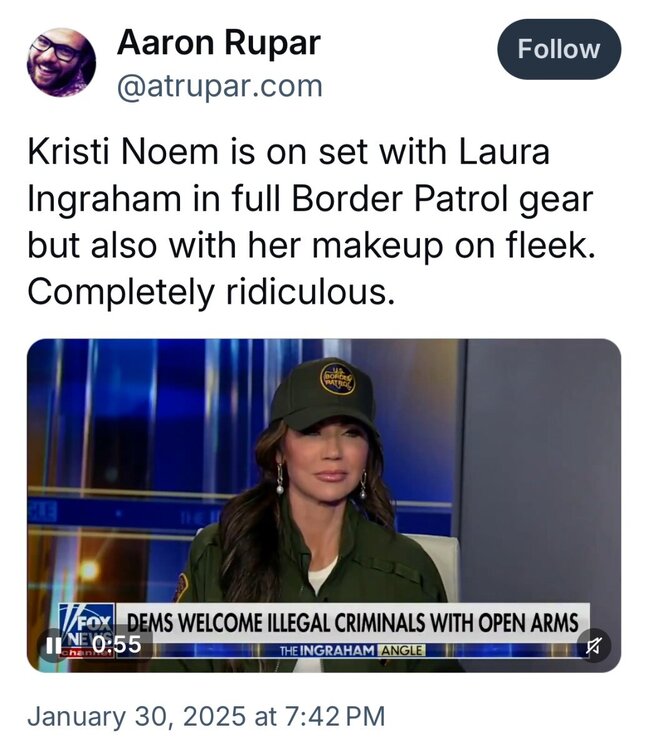Click the 7:42 PM time in the timestamp

point(335,717)
